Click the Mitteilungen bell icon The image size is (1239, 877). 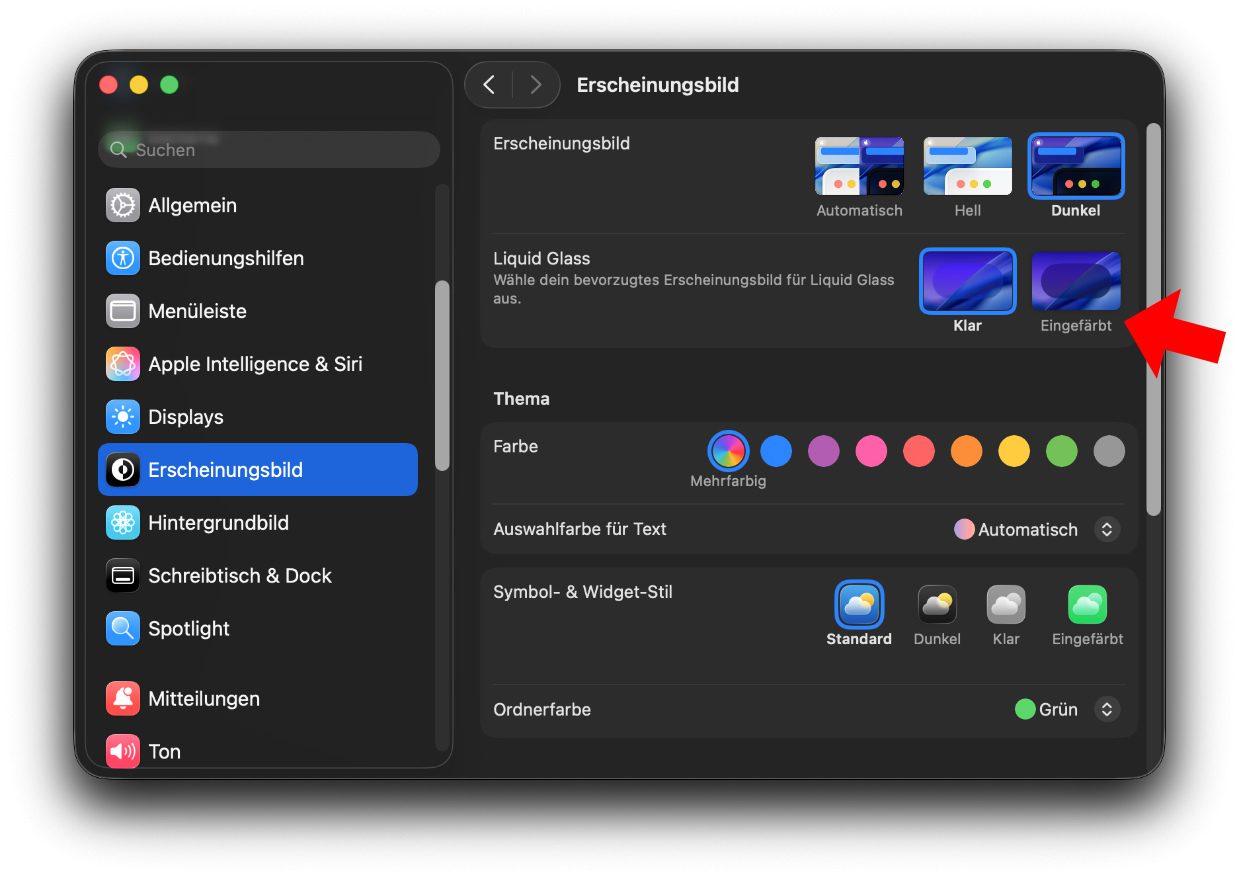pyautogui.click(x=123, y=699)
